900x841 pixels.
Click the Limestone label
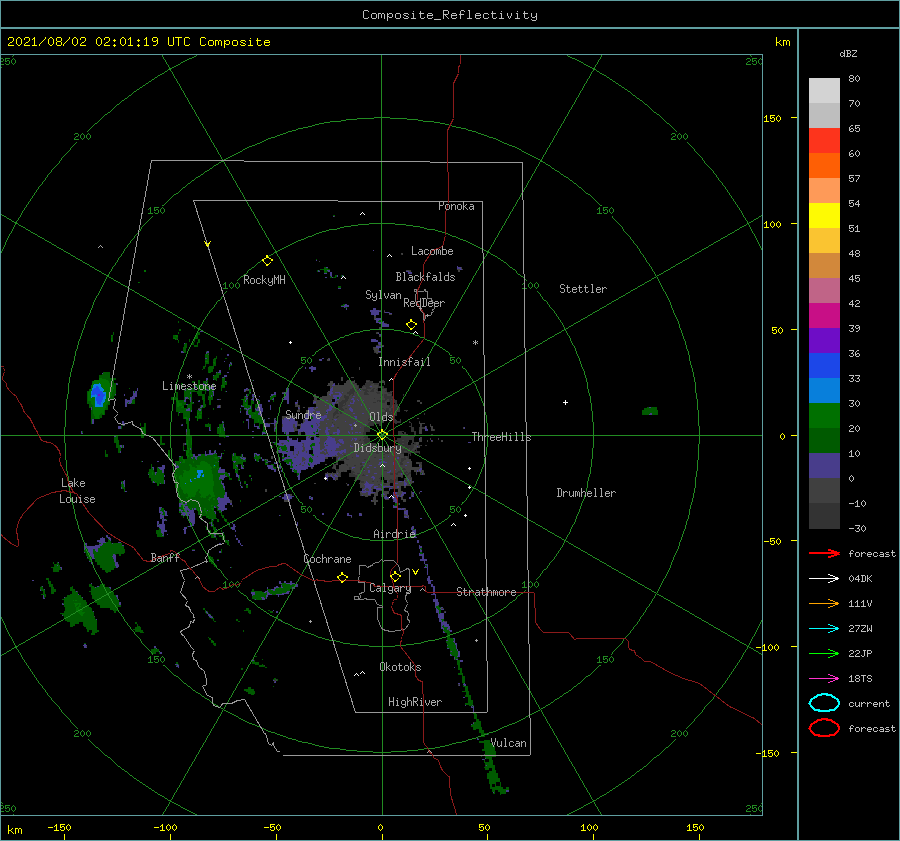(189, 386)
